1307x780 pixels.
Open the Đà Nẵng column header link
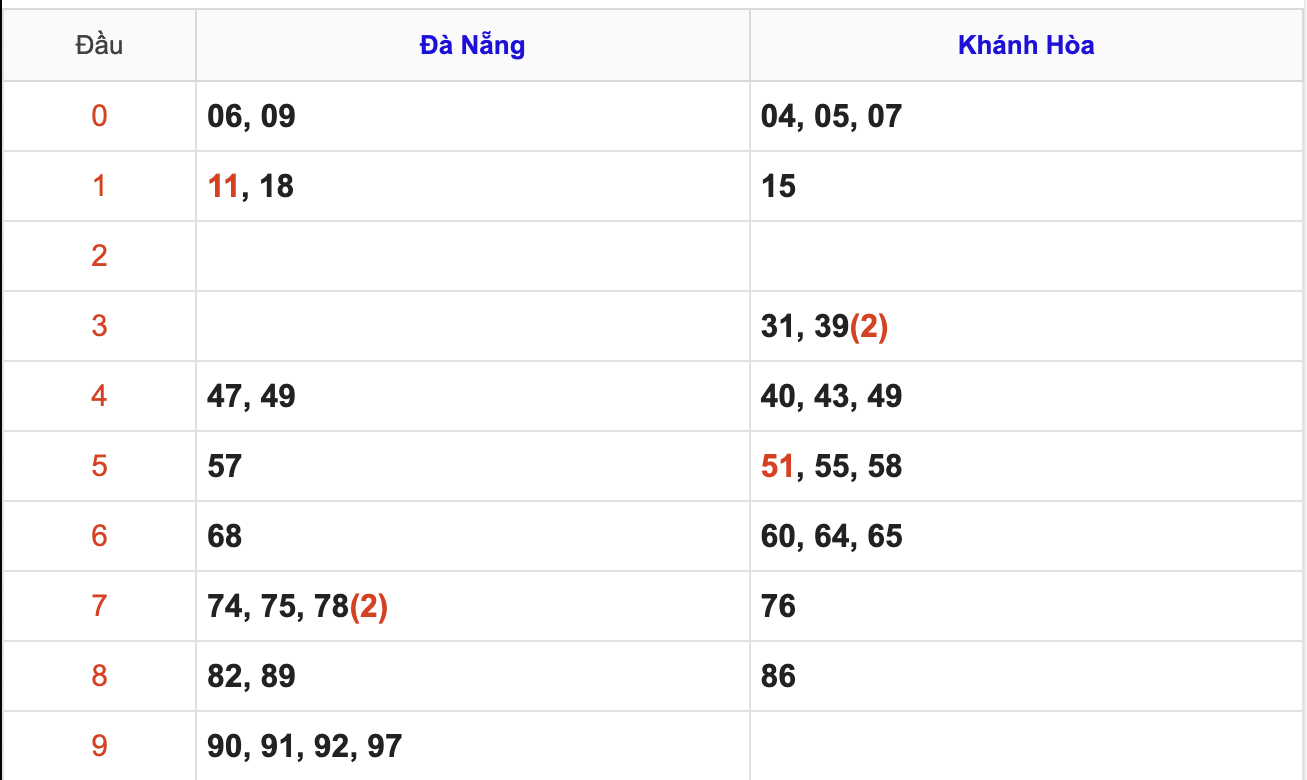472,45
